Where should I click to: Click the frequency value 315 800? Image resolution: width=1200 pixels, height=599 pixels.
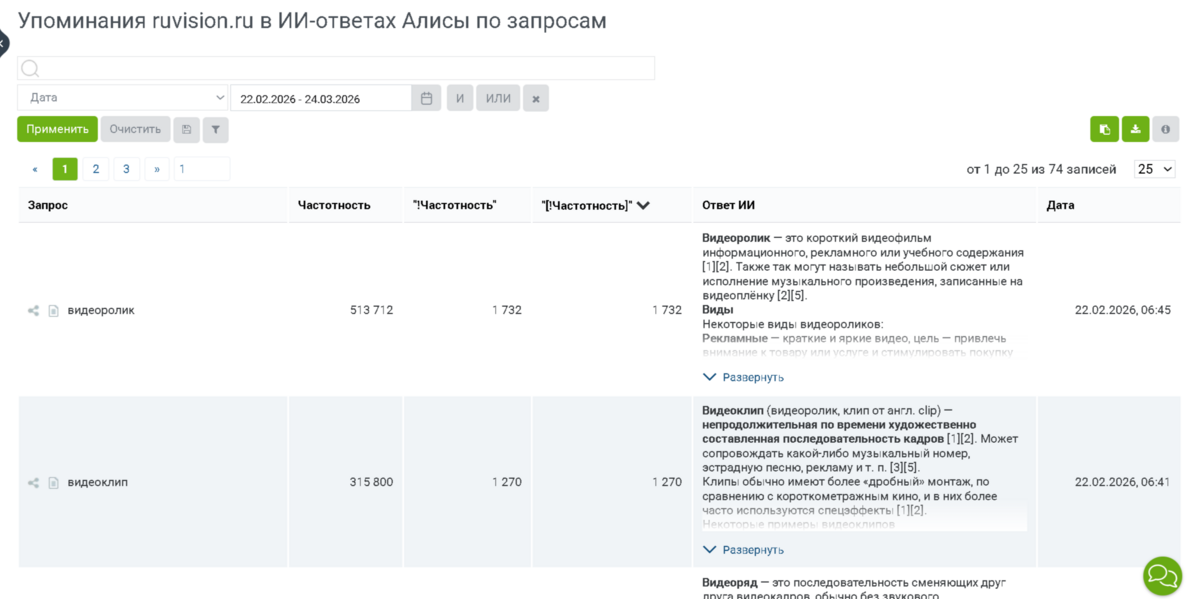[371, 482]
